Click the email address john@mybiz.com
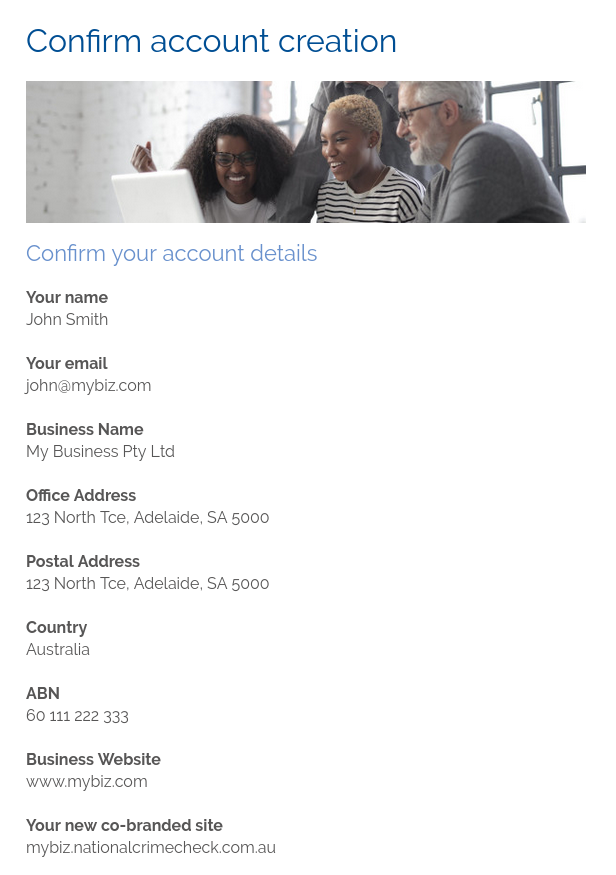The image size is (616, 875). tap(88, 386)
